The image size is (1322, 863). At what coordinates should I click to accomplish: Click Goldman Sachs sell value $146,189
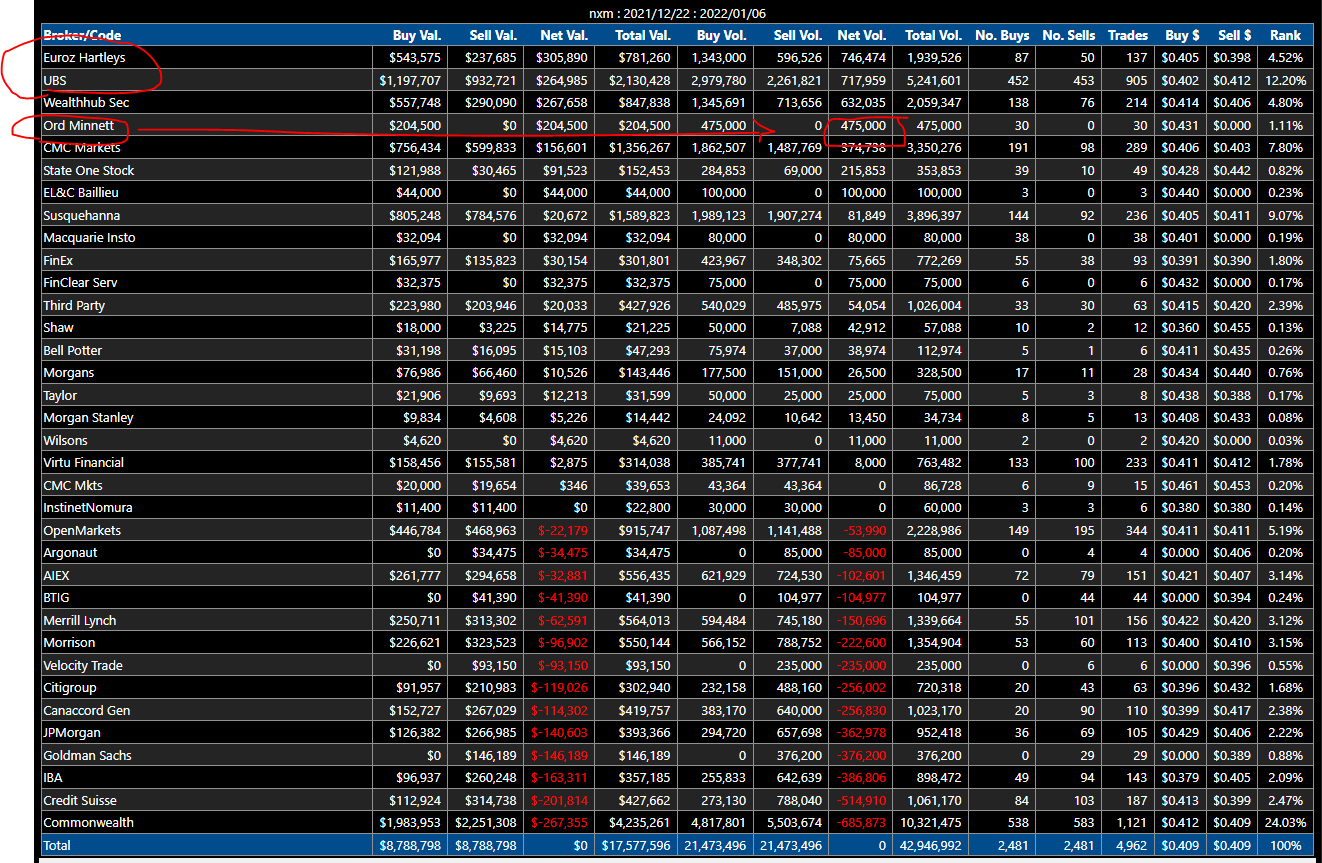(490, 755)
